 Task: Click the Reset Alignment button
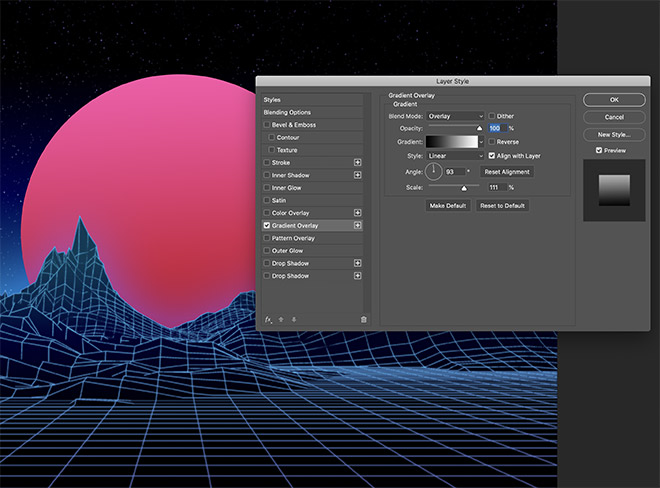click(506, 172)
